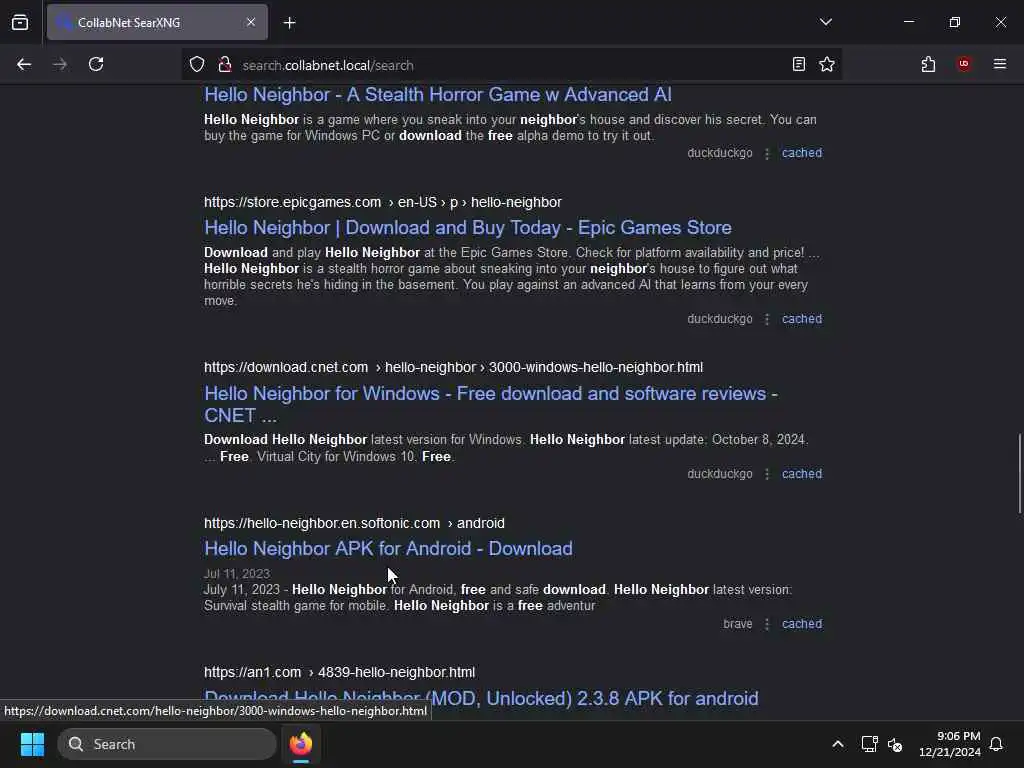Reload the current search page
Viewport: 1024px width, 768px height.
point(96,65)
